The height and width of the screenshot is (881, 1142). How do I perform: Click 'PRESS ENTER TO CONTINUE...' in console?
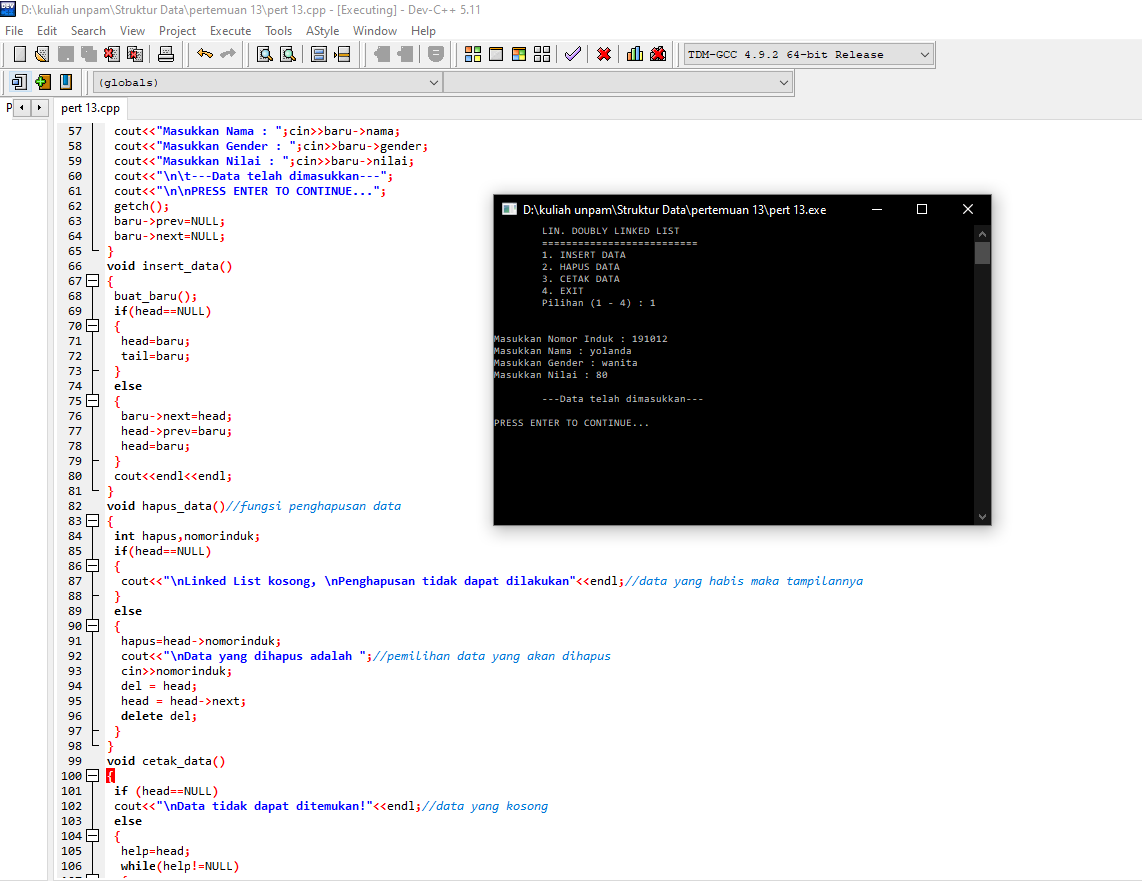click(571, 423)
